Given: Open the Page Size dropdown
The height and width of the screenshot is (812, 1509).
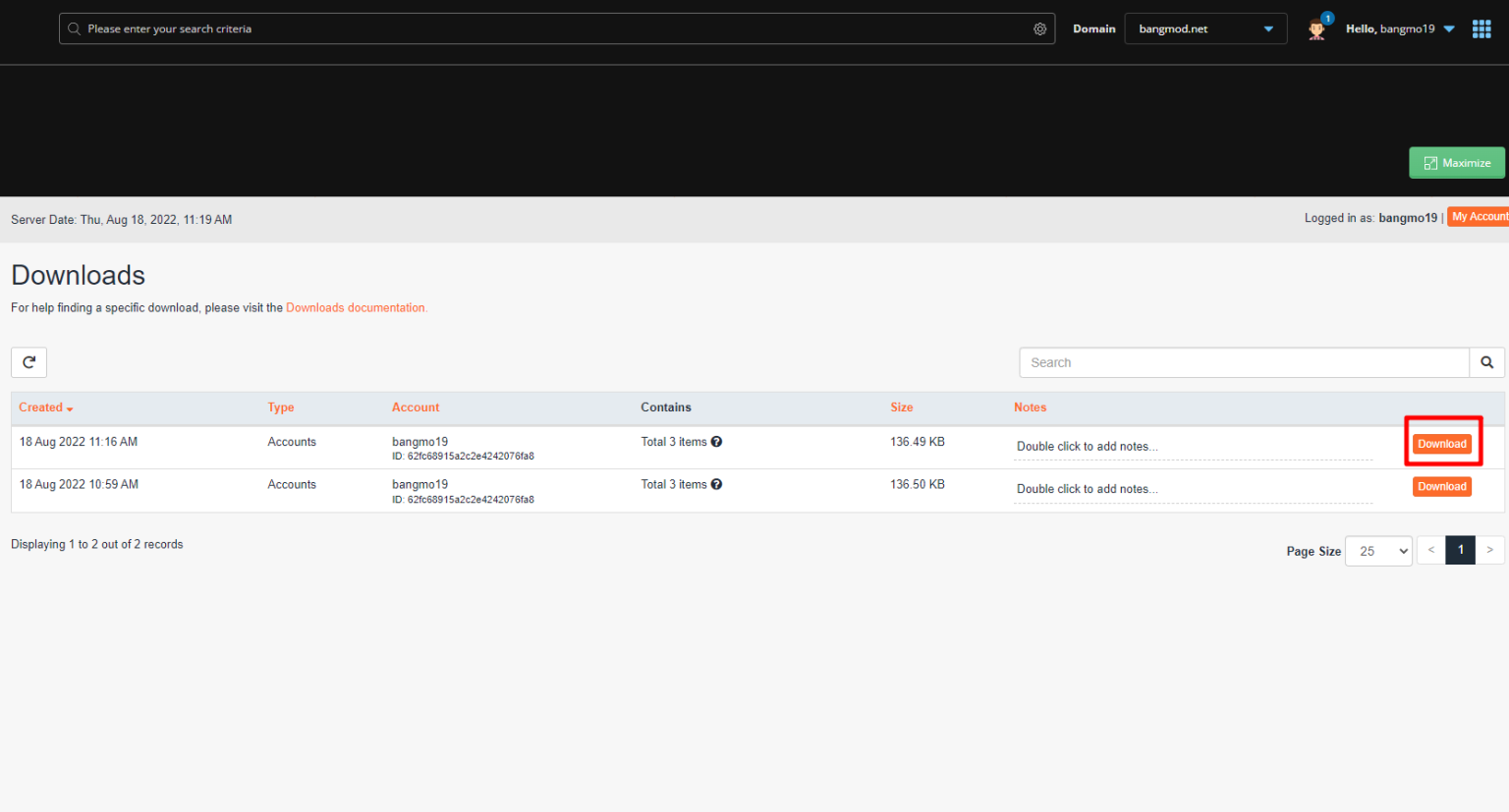Looking at the screenshot, I should point(1378,551).
